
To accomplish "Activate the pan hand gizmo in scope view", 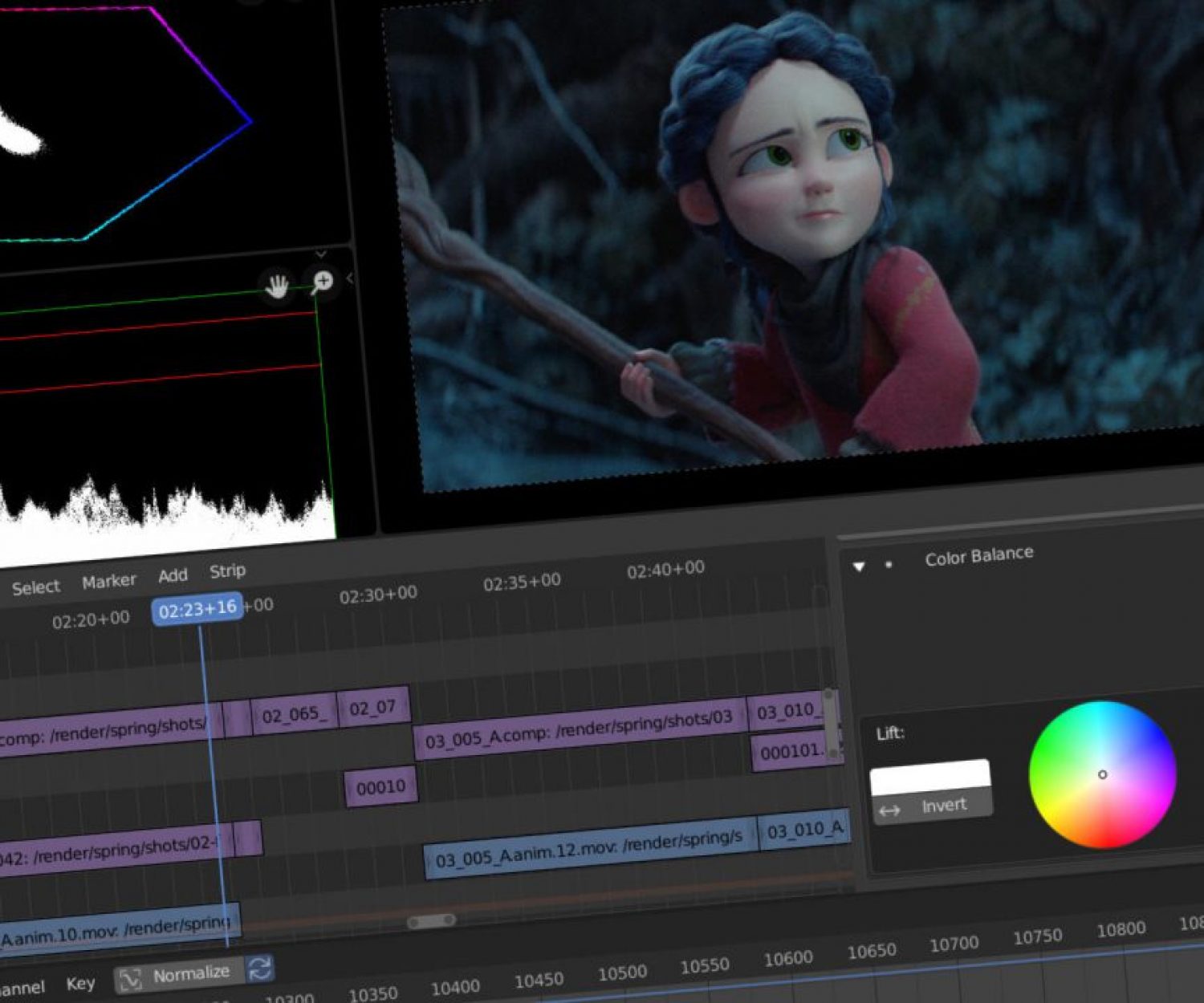I will [x=277, y=286].
